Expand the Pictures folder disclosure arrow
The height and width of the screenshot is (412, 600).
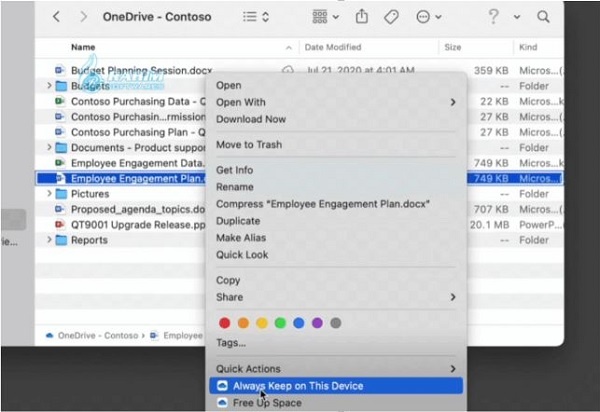click(x=49, y=193)
